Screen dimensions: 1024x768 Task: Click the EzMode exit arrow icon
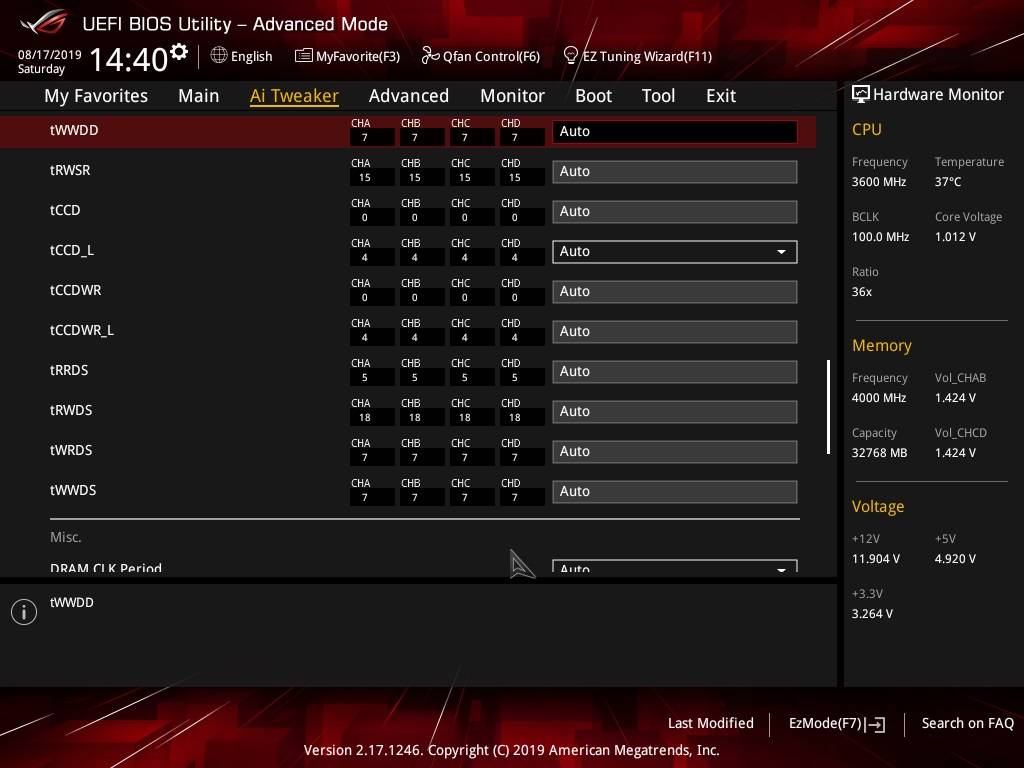click(x=876, y=724)
